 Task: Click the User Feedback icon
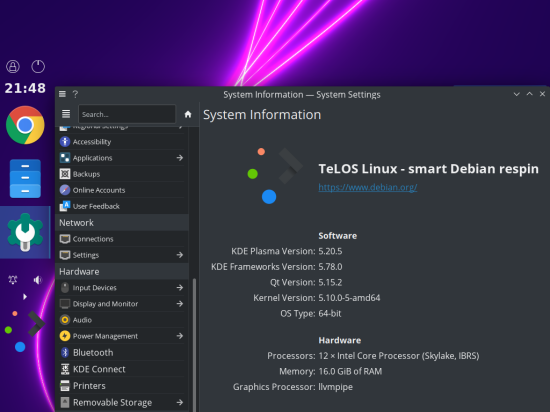pos(65,206)
